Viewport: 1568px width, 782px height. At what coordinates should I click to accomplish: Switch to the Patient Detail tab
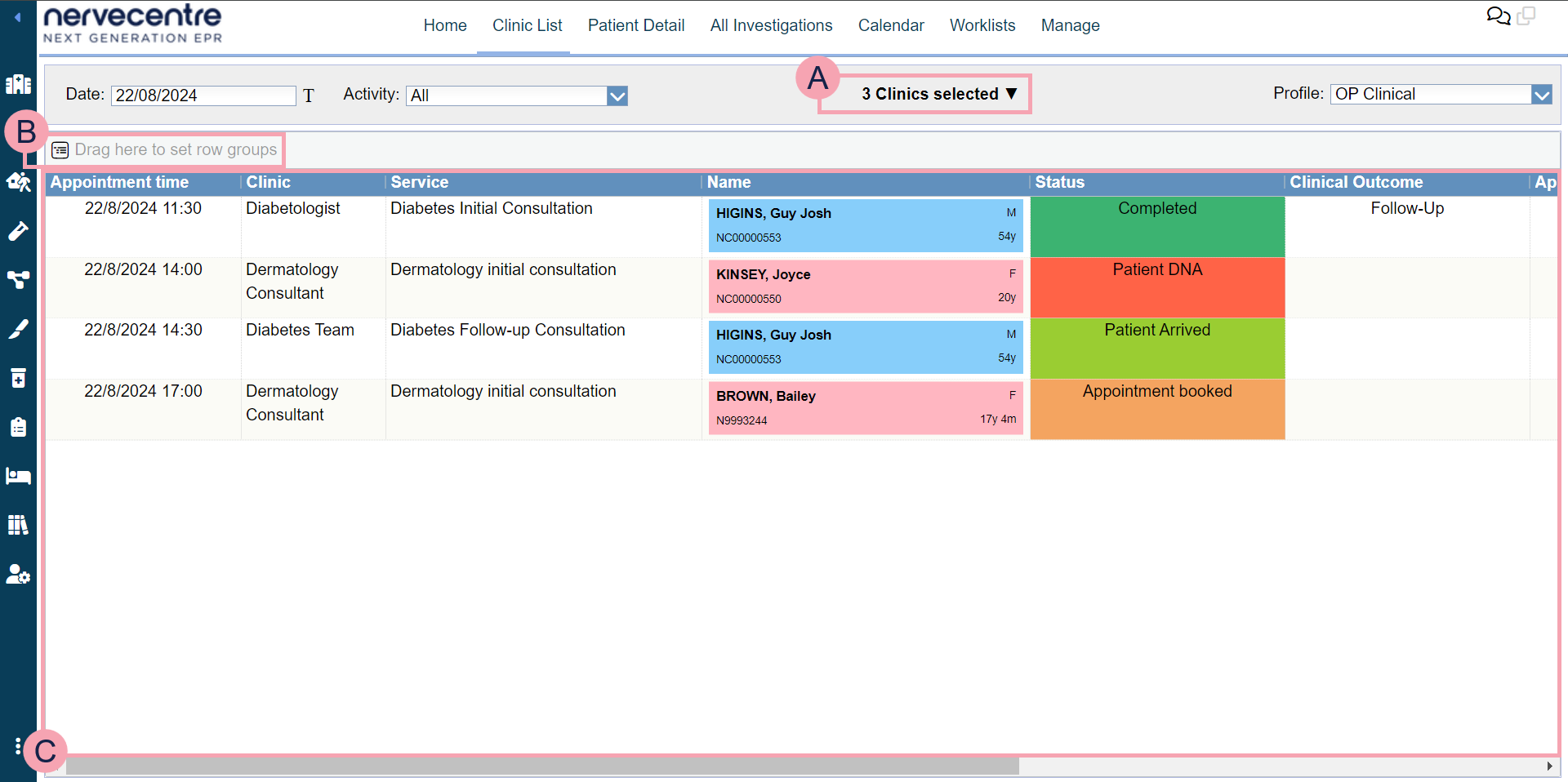coord(635,25)
